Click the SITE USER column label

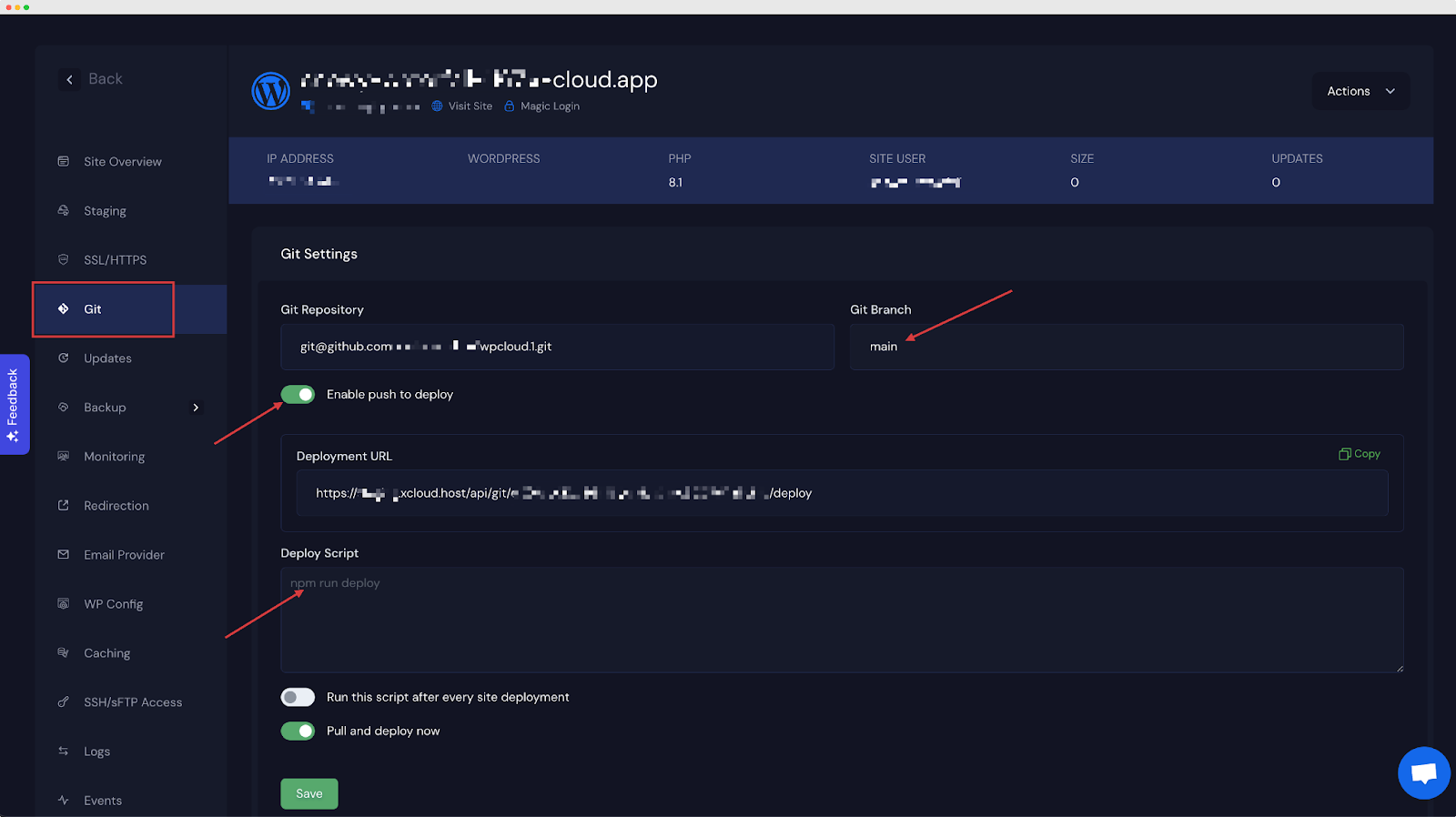pyautogui.click(x=897, y=158)
